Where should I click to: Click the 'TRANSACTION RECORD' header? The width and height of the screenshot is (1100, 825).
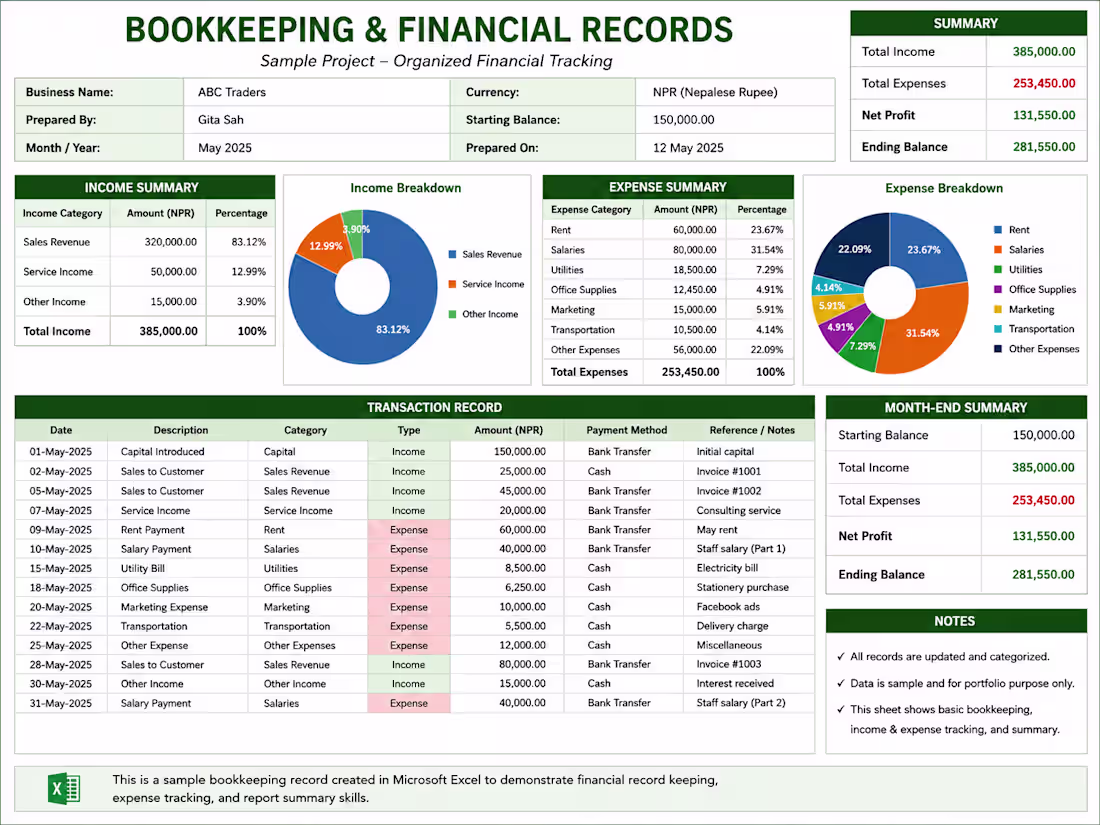pyautogui.click(x=415, y=407)
